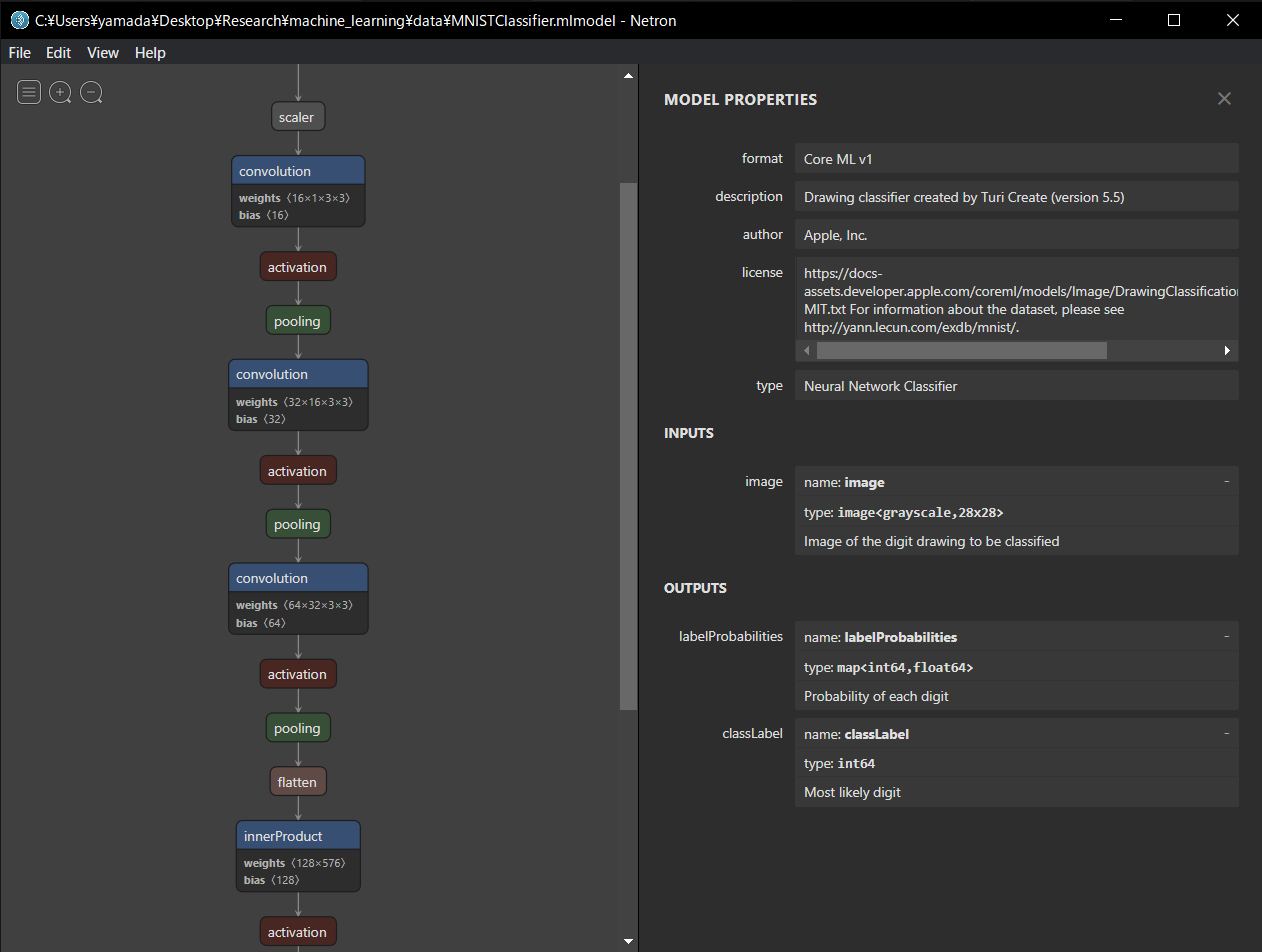Select the convolution node with 16×1×3×3 weights
The image size is (1262, 952).
click(297, 171)
